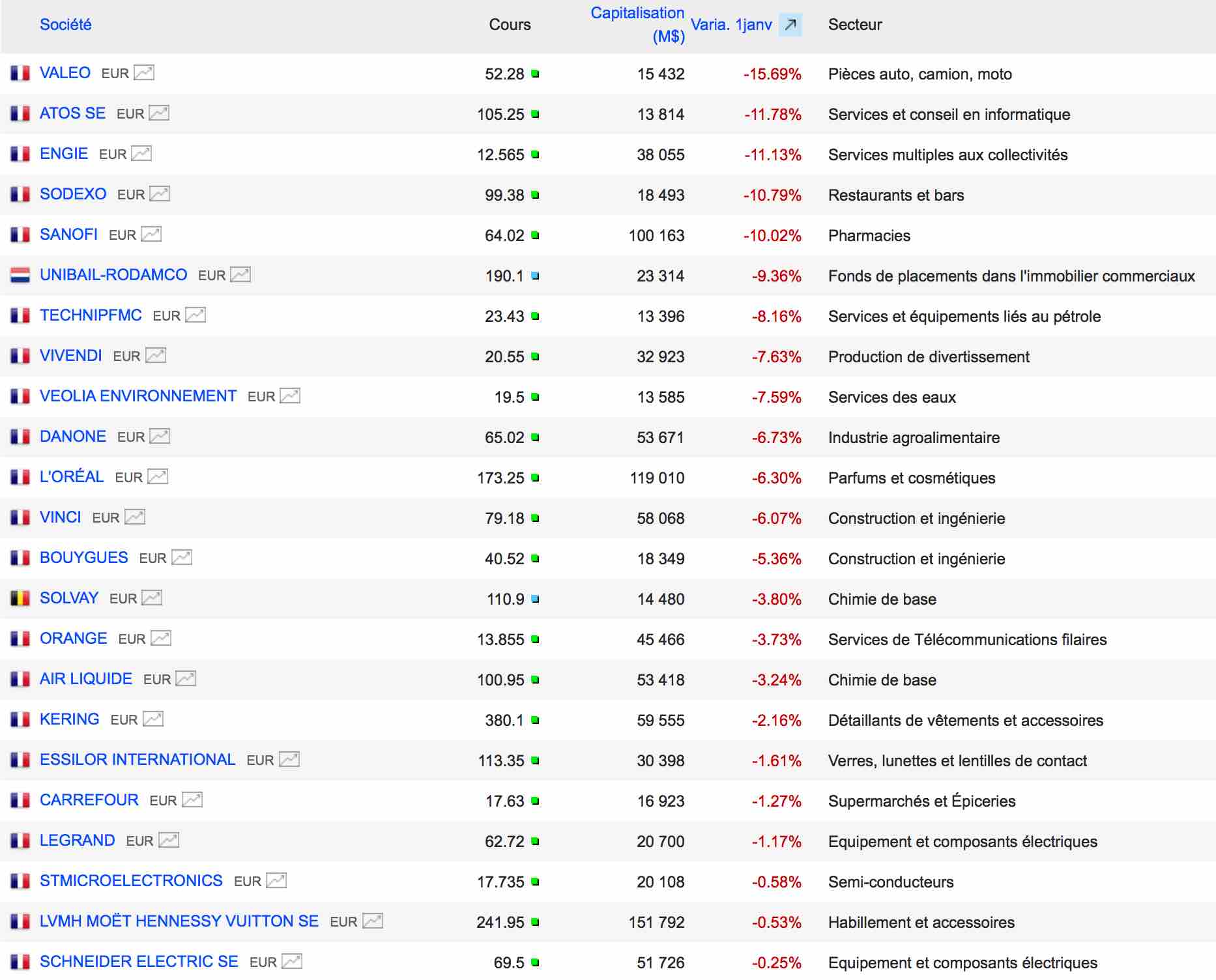1216x980 pixels.
Task: Open the chart icon next to ENGIE
Action: (x=141, y=153)
